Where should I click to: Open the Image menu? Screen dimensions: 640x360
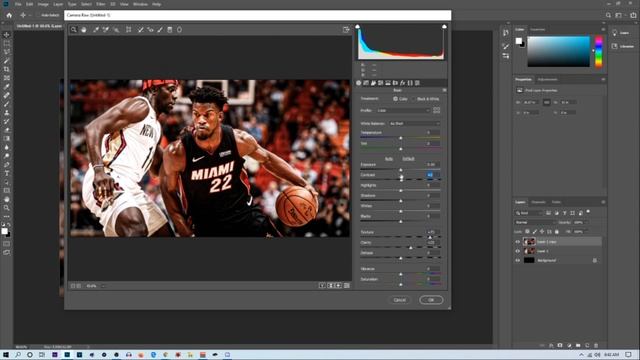click(x=43, y=4)
